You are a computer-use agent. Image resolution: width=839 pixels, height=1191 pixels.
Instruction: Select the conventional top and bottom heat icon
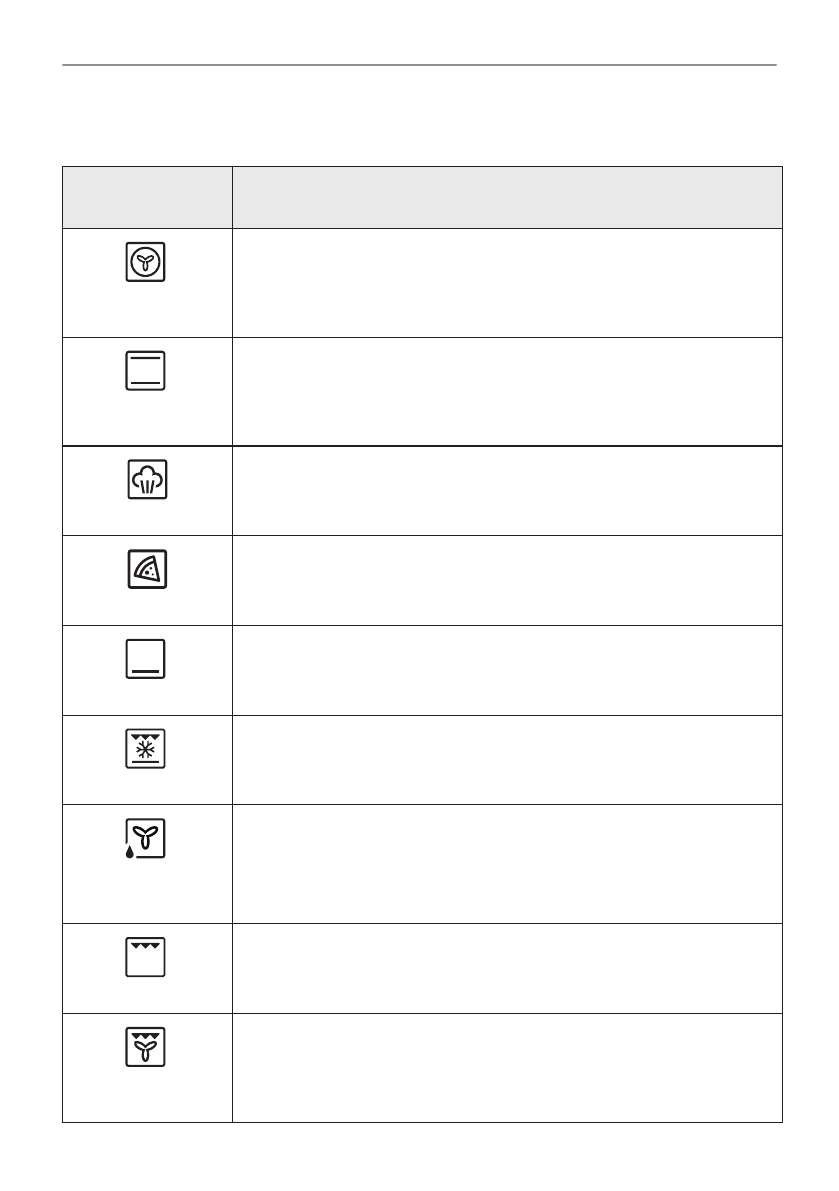point(146,371)
